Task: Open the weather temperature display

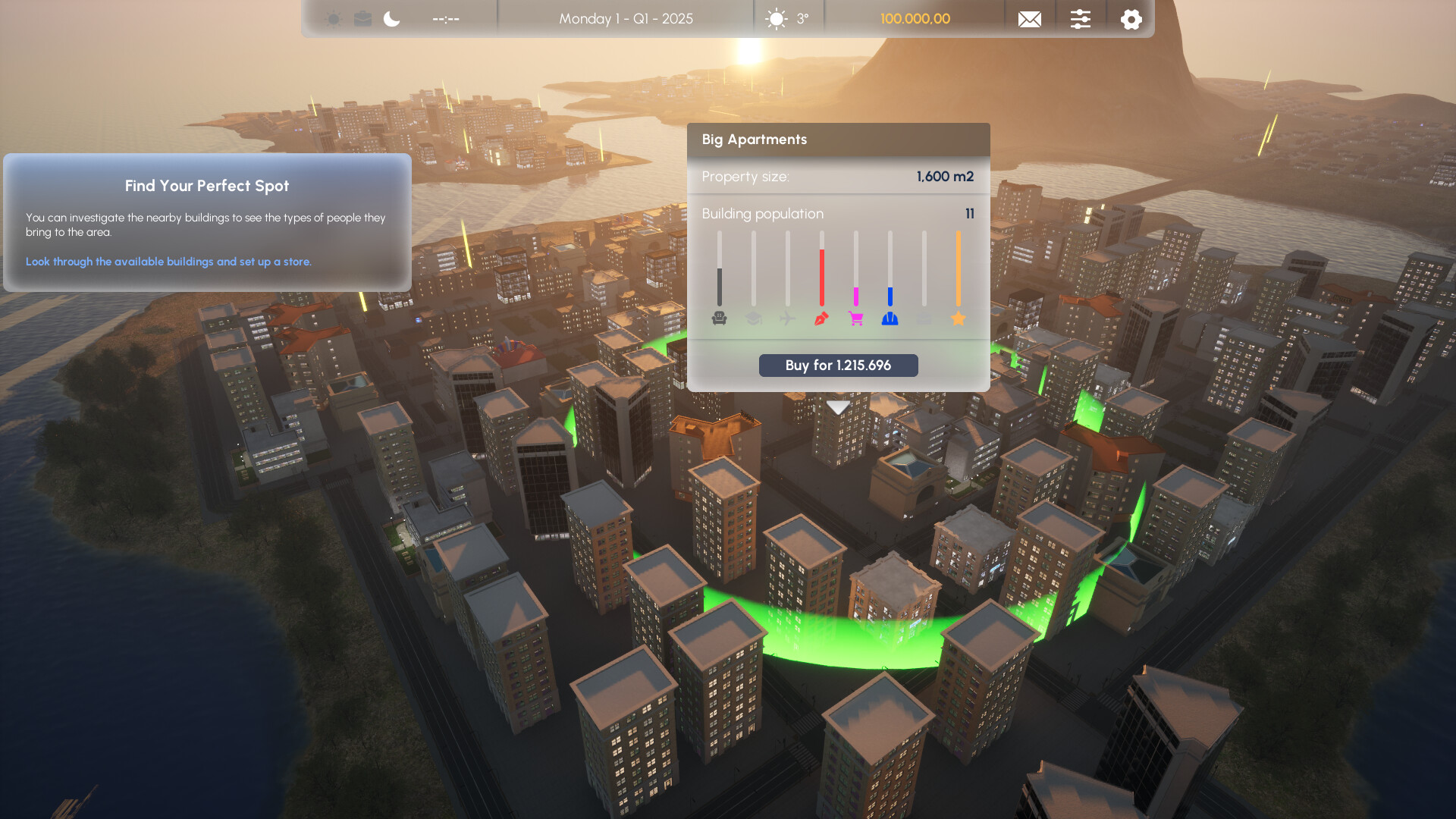Action: tap(789, 19)
